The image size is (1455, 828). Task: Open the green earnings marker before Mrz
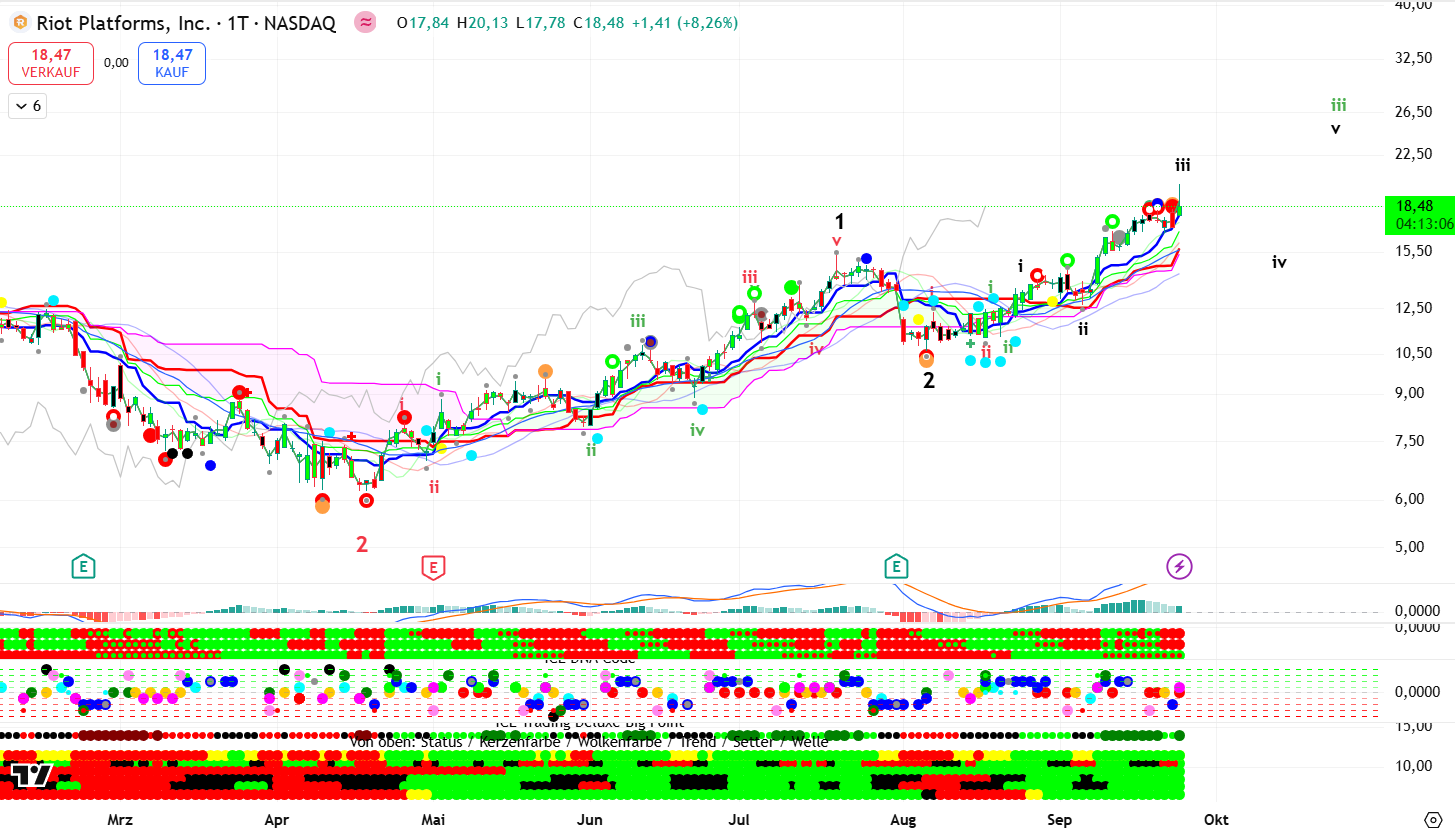tap(84, 568)
